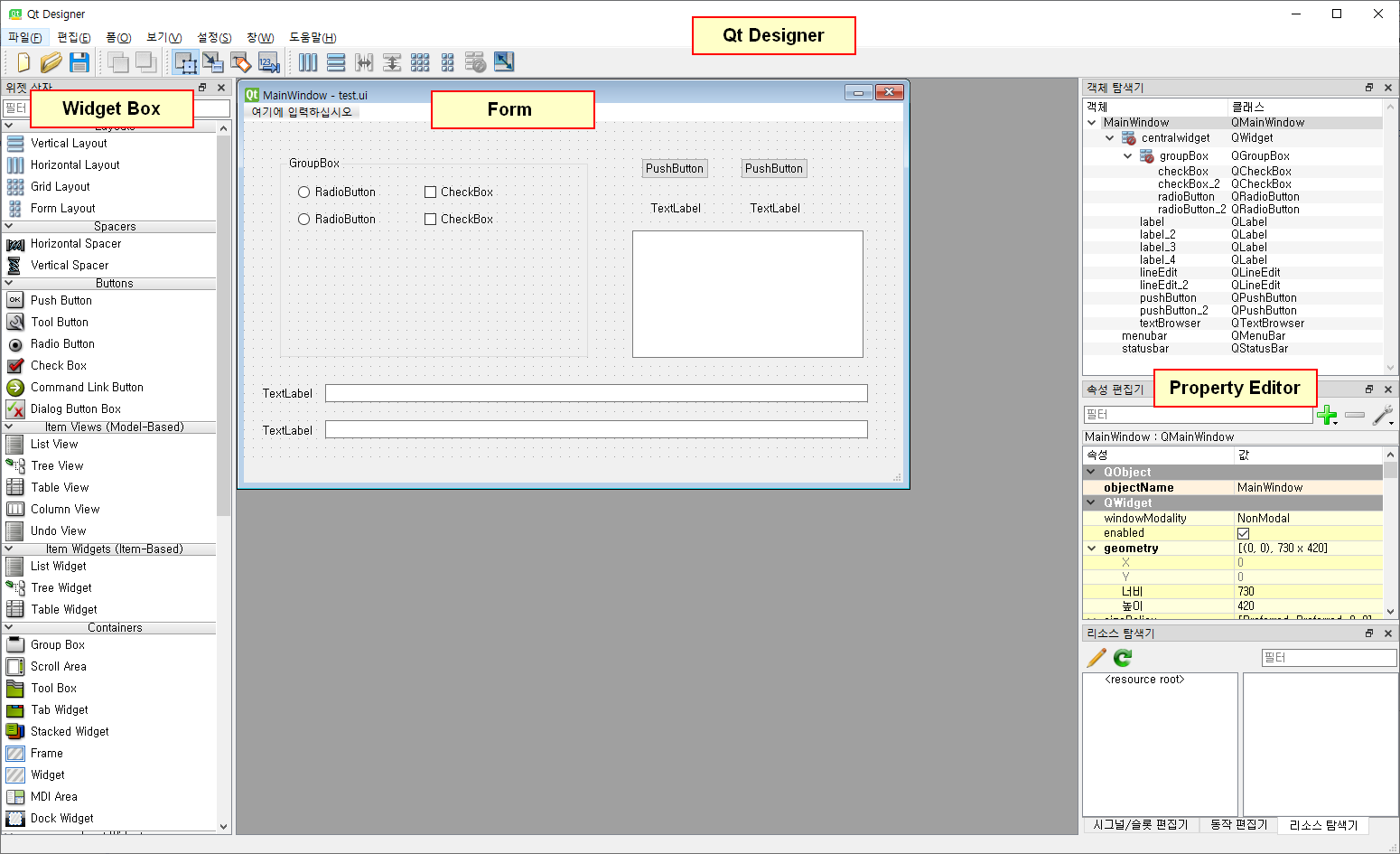Image resolution: width=1400 pixels, height=854 pixels.
Task: Click the first line edit on form
Action: 596,393
